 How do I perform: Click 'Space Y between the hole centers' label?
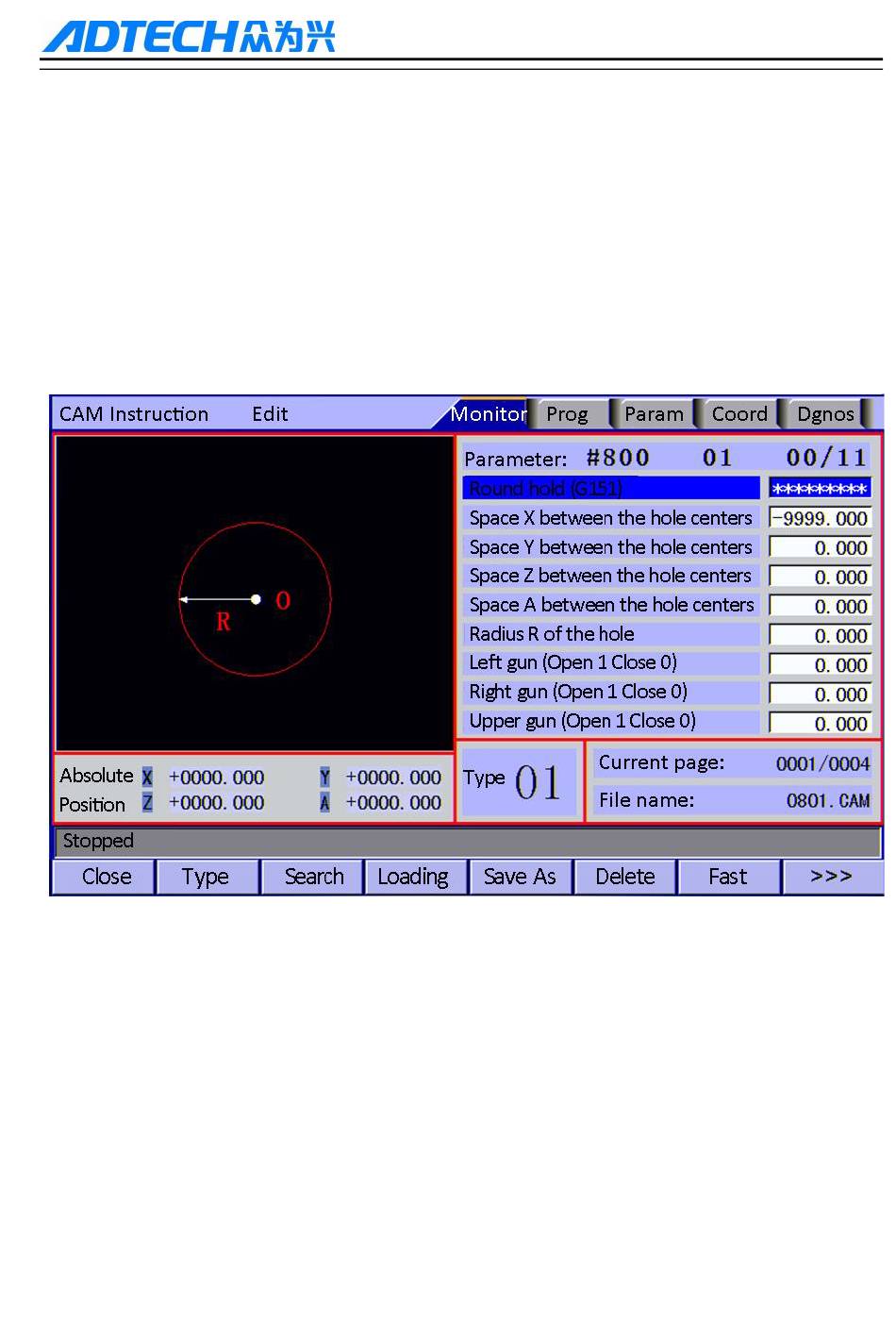point(610,547)
